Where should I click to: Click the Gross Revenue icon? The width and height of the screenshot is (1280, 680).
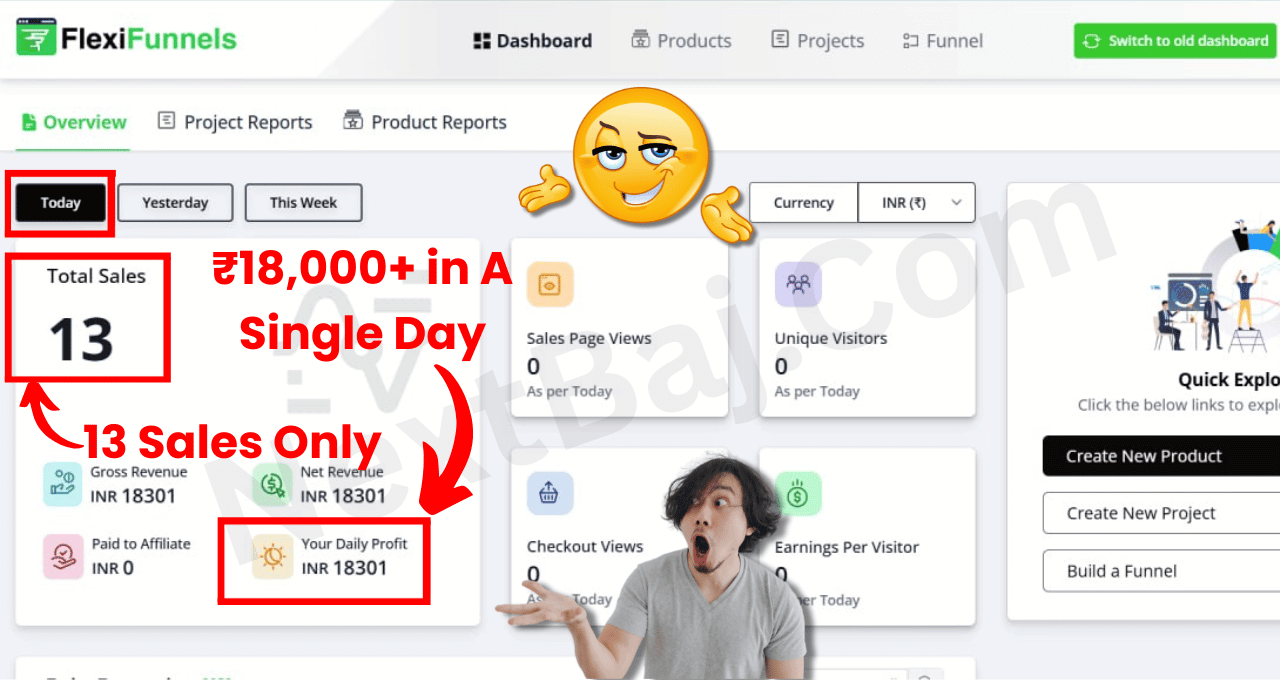point(62,484)
